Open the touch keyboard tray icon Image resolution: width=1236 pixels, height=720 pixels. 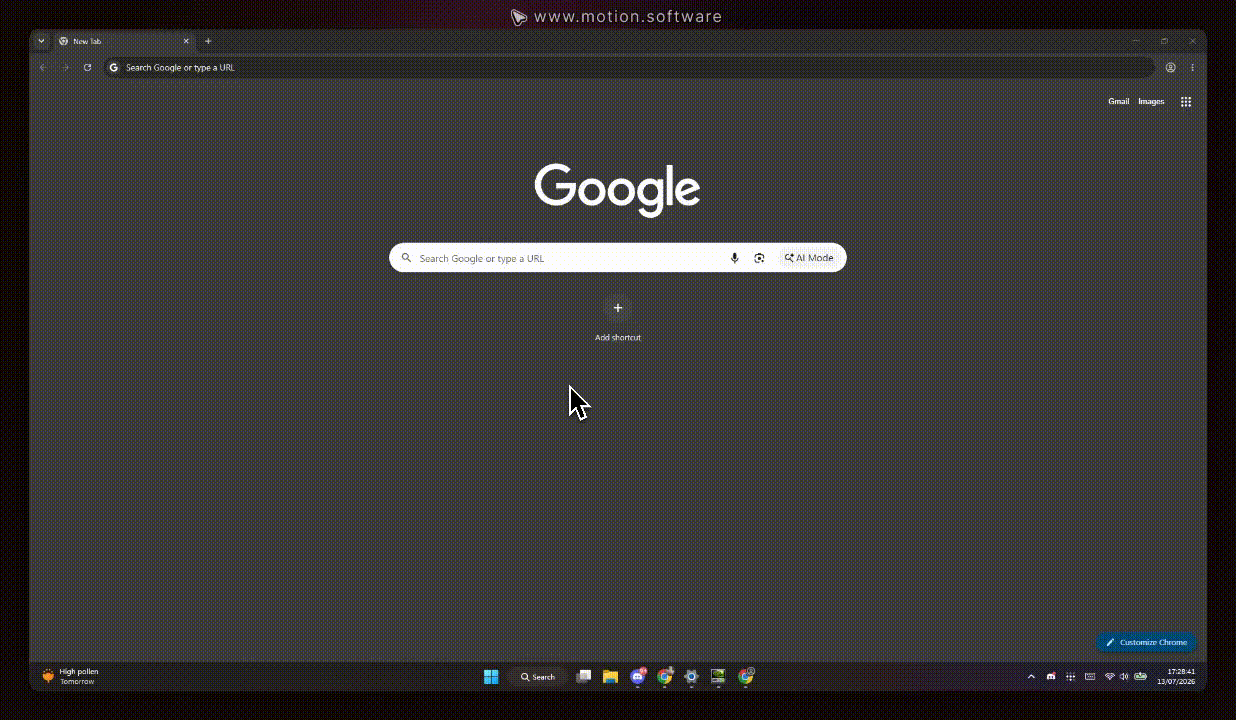point(1090,677)
